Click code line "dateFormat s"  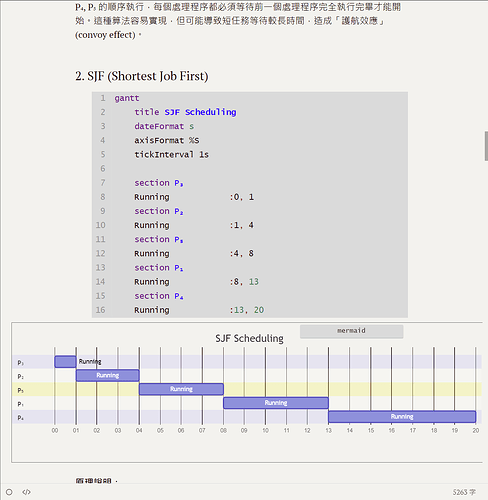click(164, 126)
